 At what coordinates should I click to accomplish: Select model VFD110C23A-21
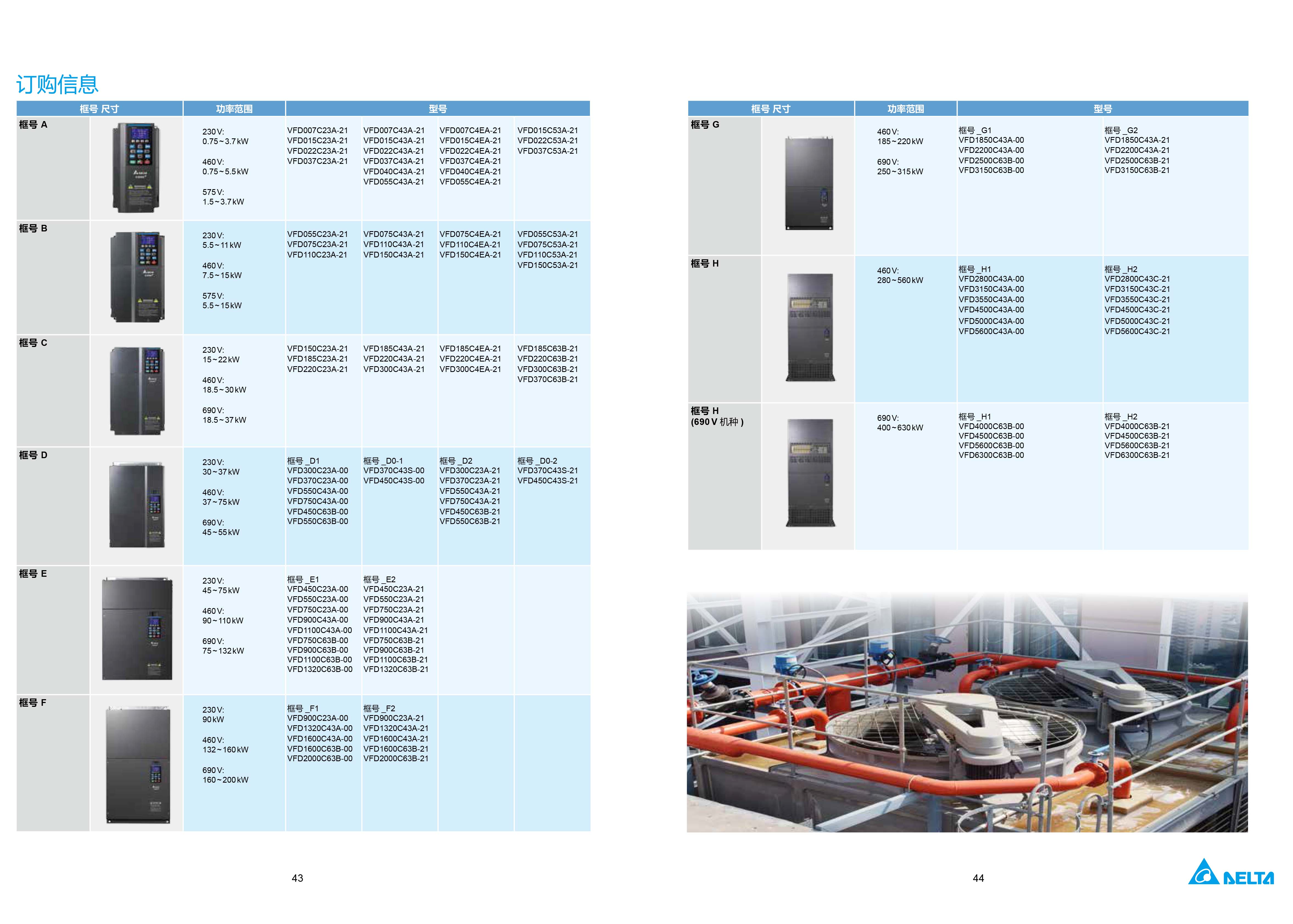pos(317,255)
